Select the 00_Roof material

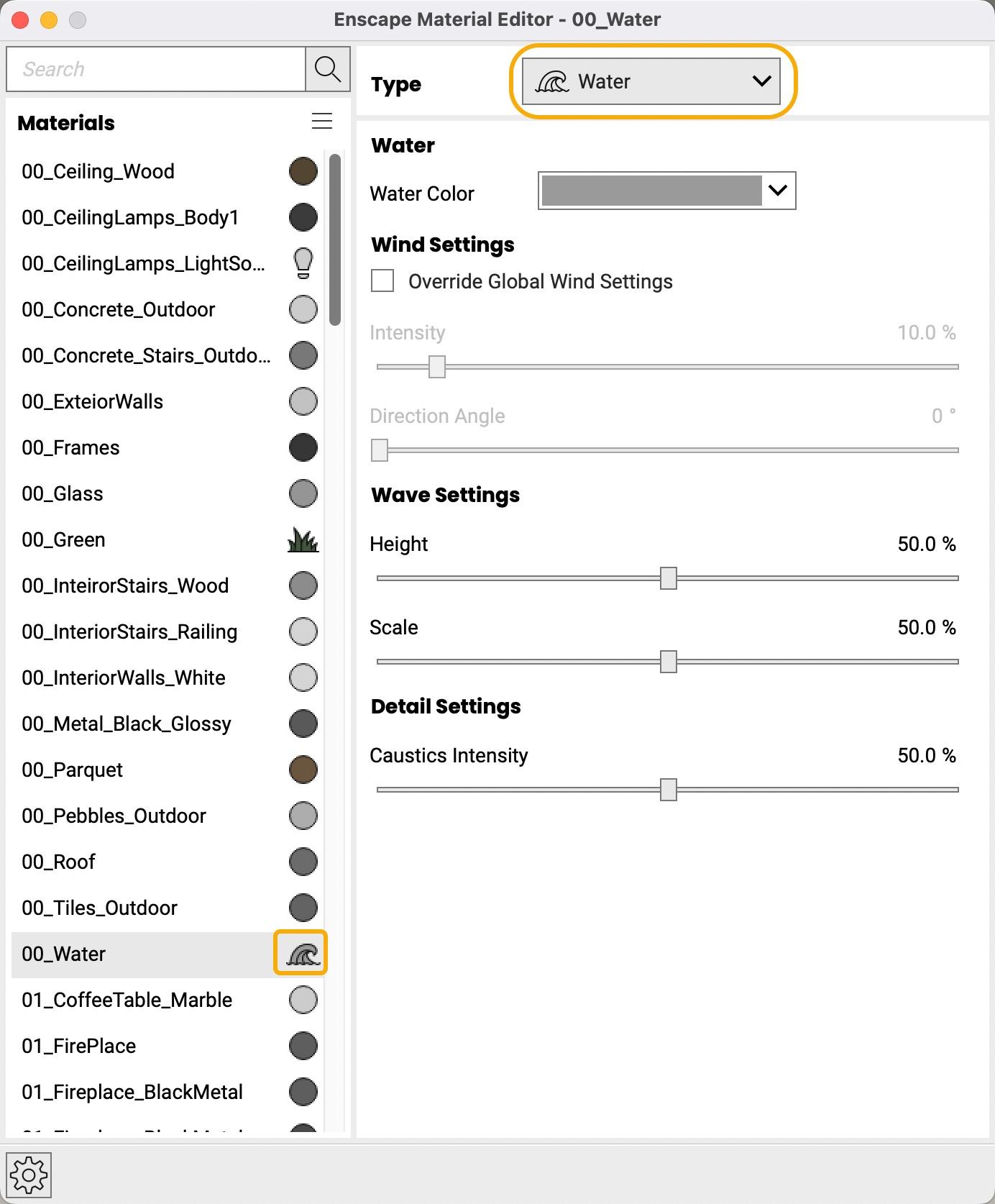tap(58, 862)
